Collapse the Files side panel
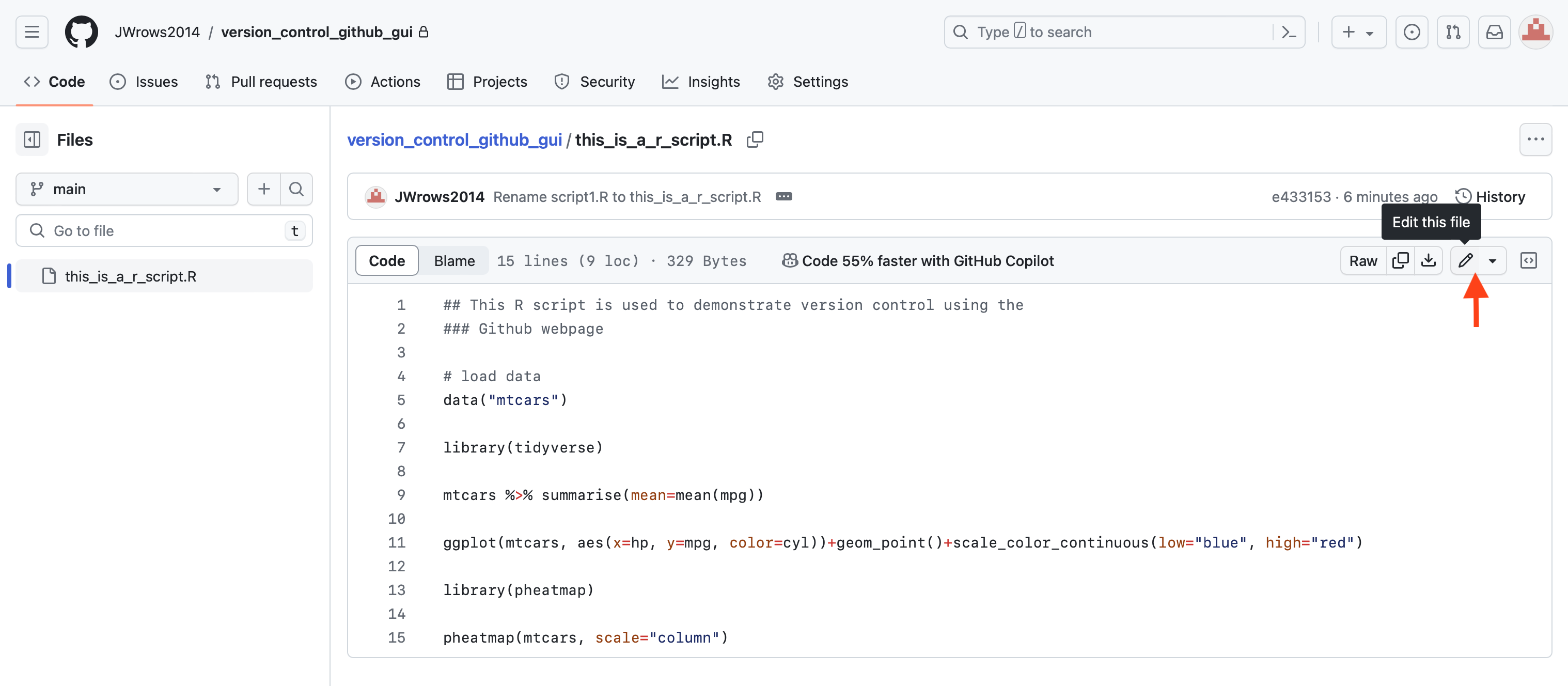1568x686 pixels. [32, 139]
